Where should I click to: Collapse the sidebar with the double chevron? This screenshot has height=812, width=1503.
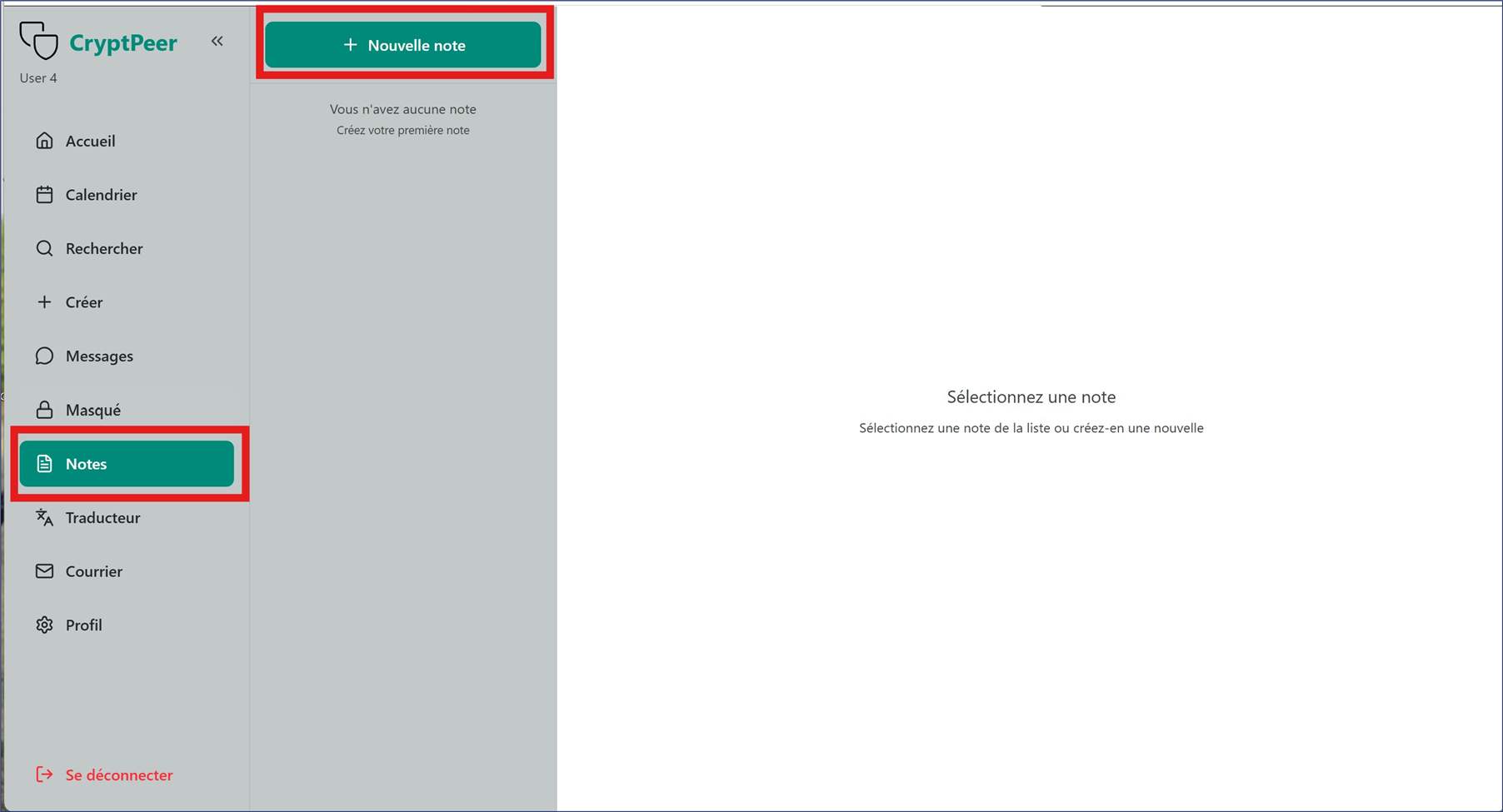(217, 41)
